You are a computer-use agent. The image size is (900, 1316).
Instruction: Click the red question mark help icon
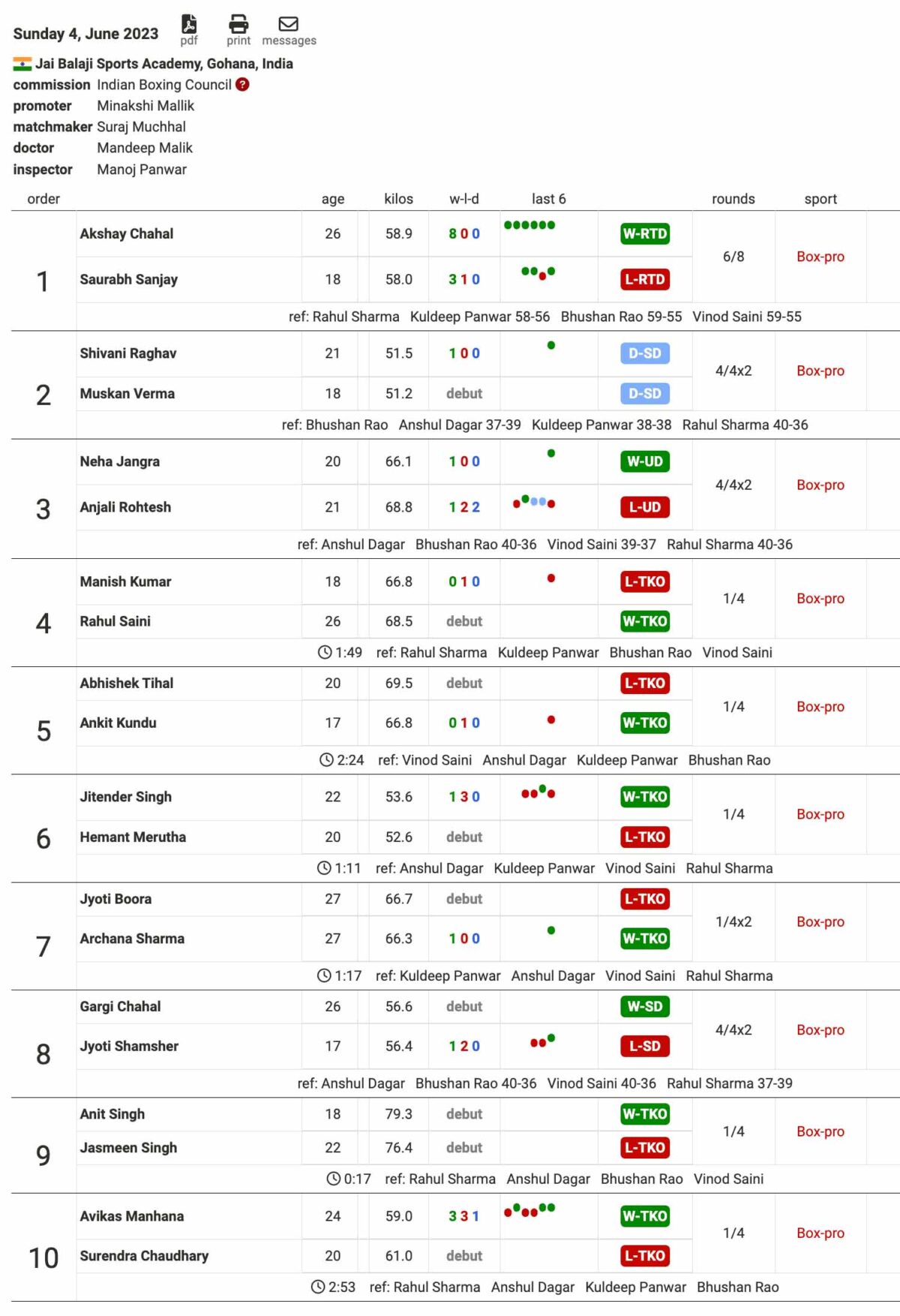[242, 85]
